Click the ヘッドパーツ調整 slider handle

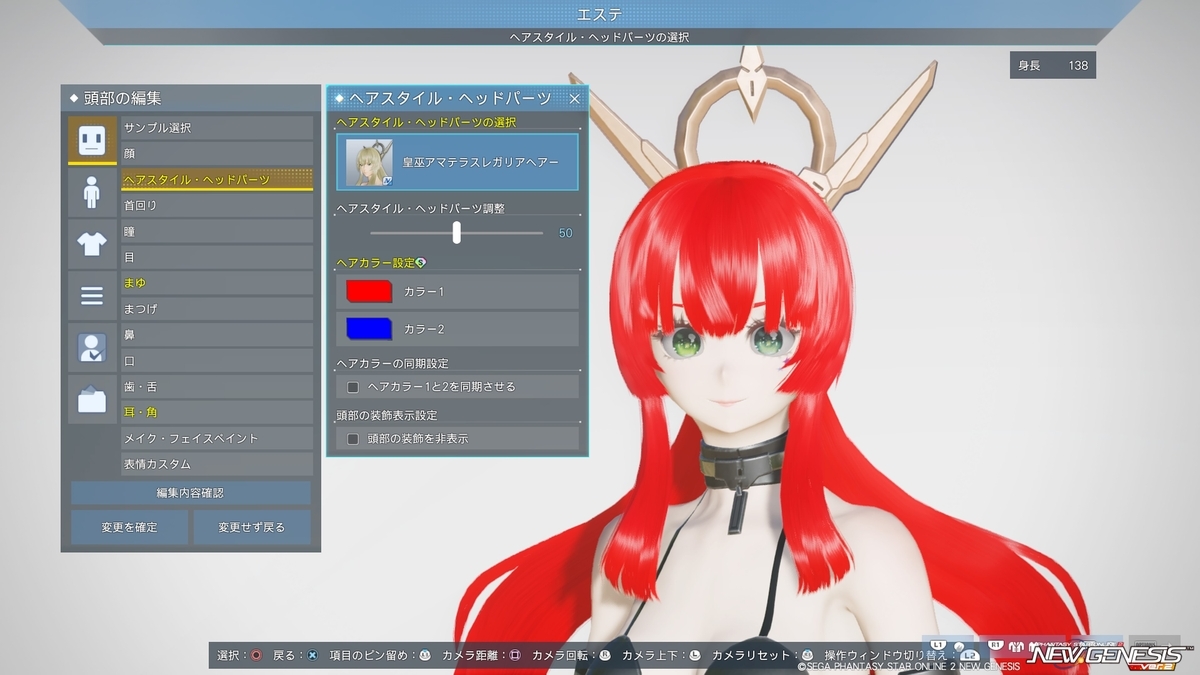(x=457, y=232)
